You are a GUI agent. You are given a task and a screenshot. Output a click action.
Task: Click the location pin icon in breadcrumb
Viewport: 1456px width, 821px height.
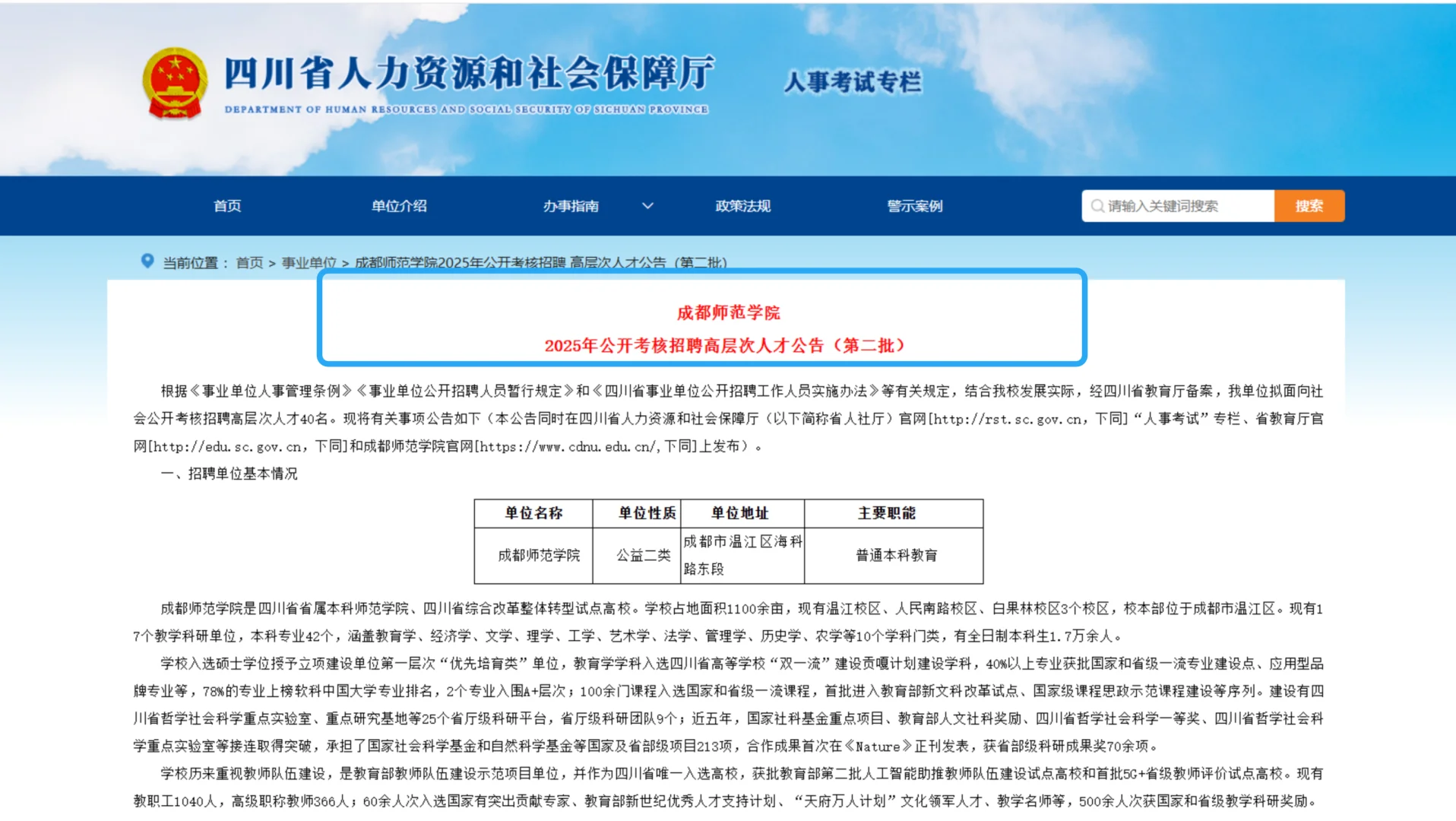(147, 261)
